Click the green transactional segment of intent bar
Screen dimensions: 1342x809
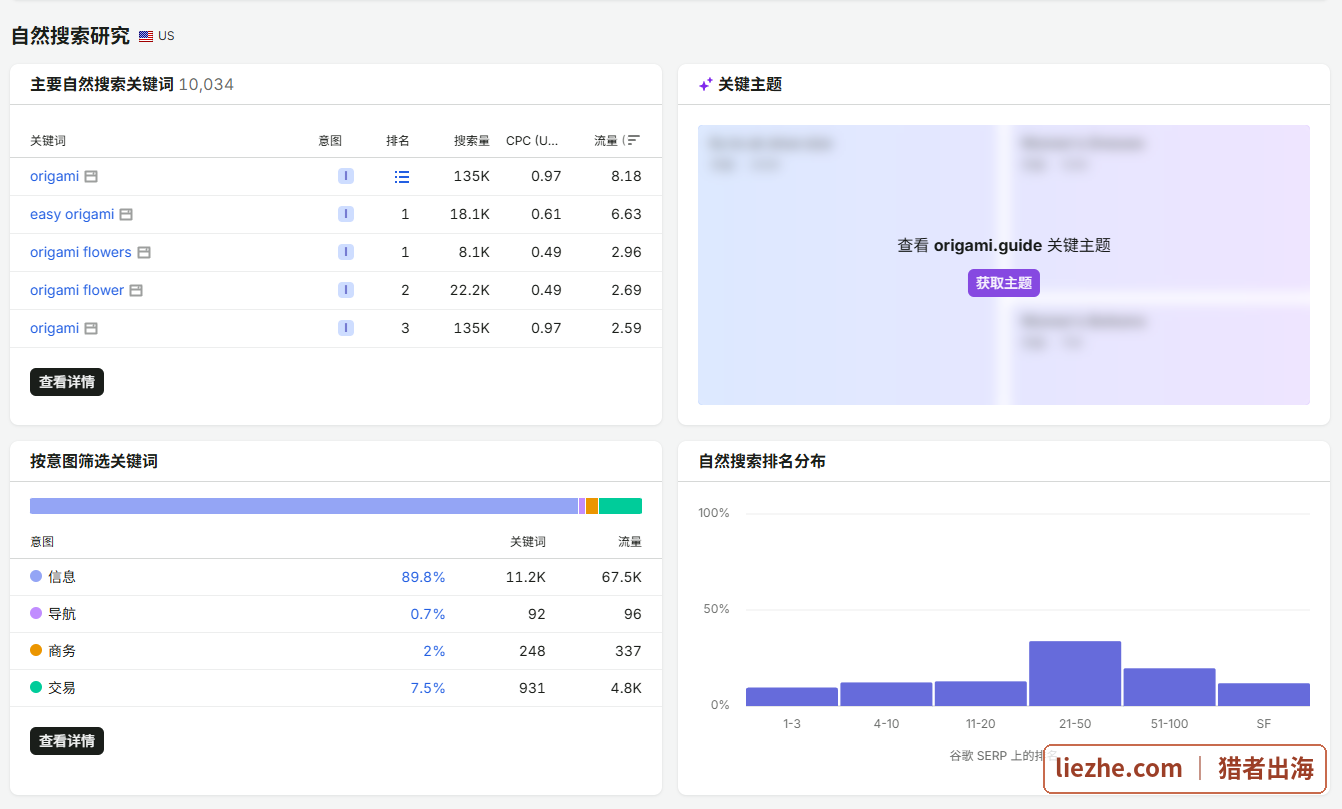point(620,506)
